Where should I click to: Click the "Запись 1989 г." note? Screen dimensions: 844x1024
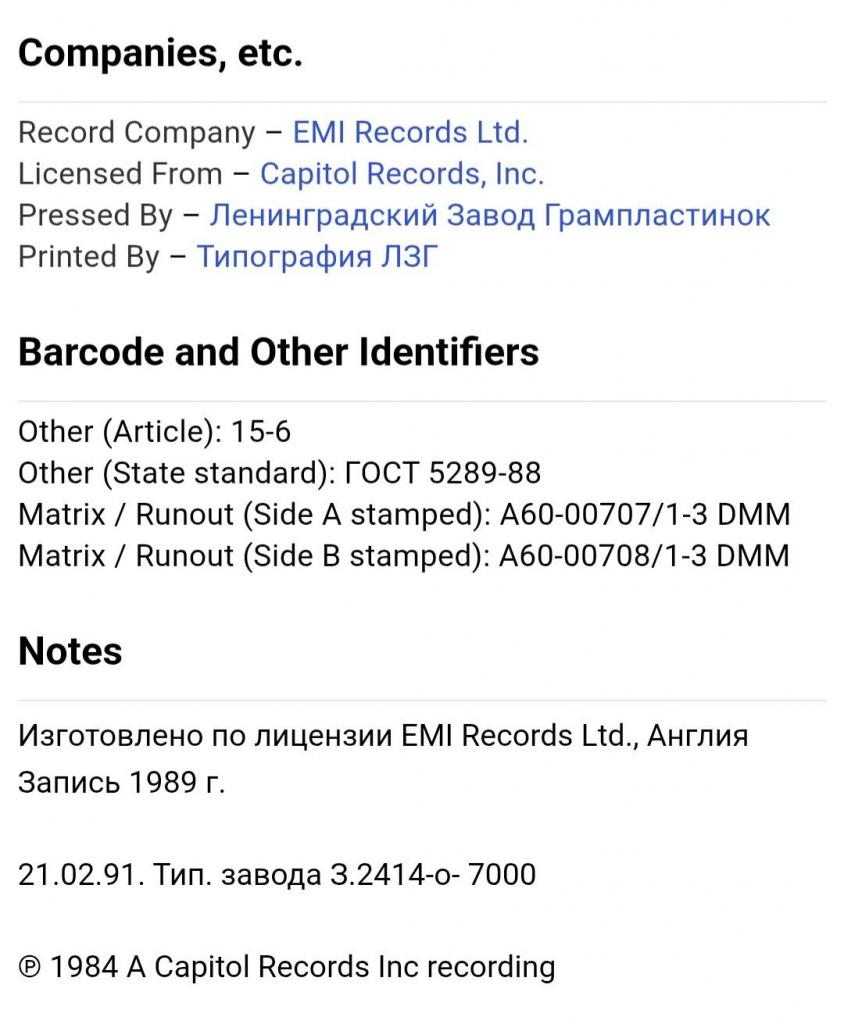click(122, 782)
